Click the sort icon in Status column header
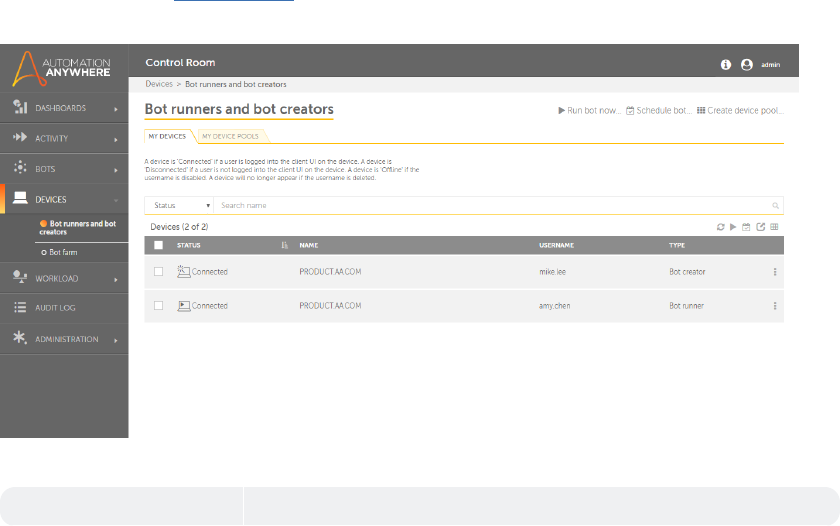This screenshot has height=526, width=840. click(284, 245)
